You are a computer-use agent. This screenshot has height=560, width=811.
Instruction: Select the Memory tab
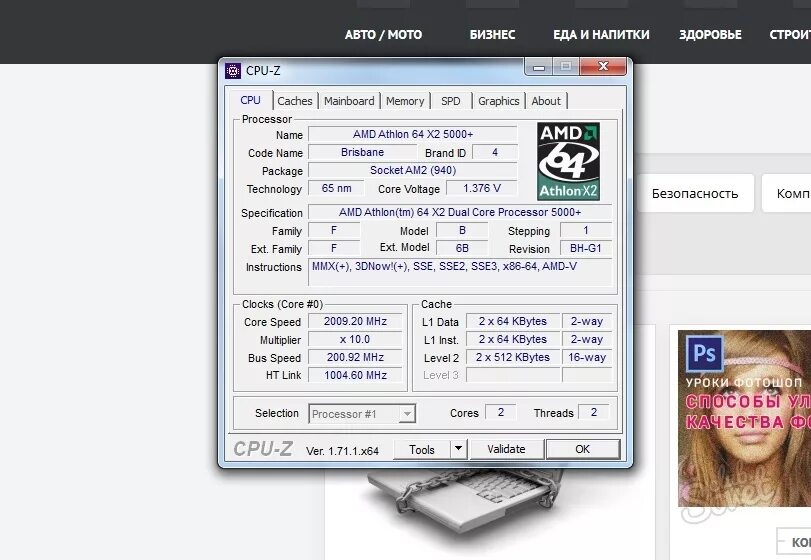click(x=405, y=101)
